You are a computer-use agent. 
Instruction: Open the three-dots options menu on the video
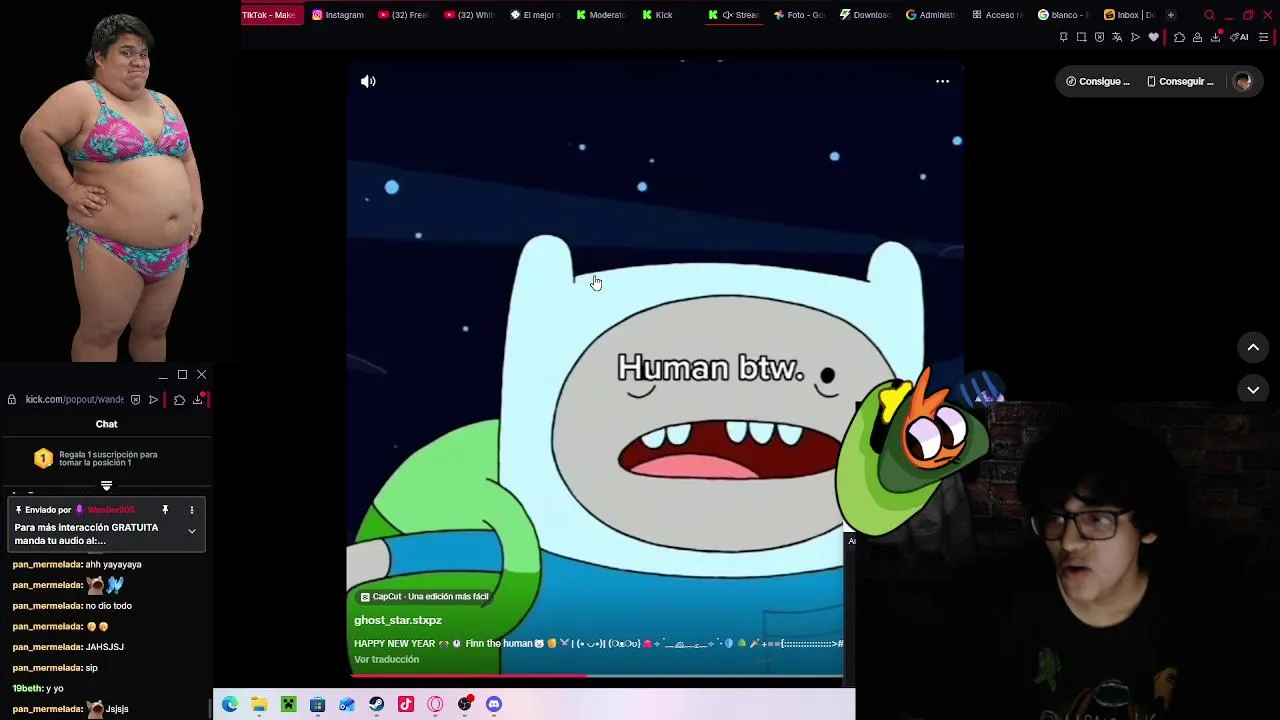coord(942,81)
